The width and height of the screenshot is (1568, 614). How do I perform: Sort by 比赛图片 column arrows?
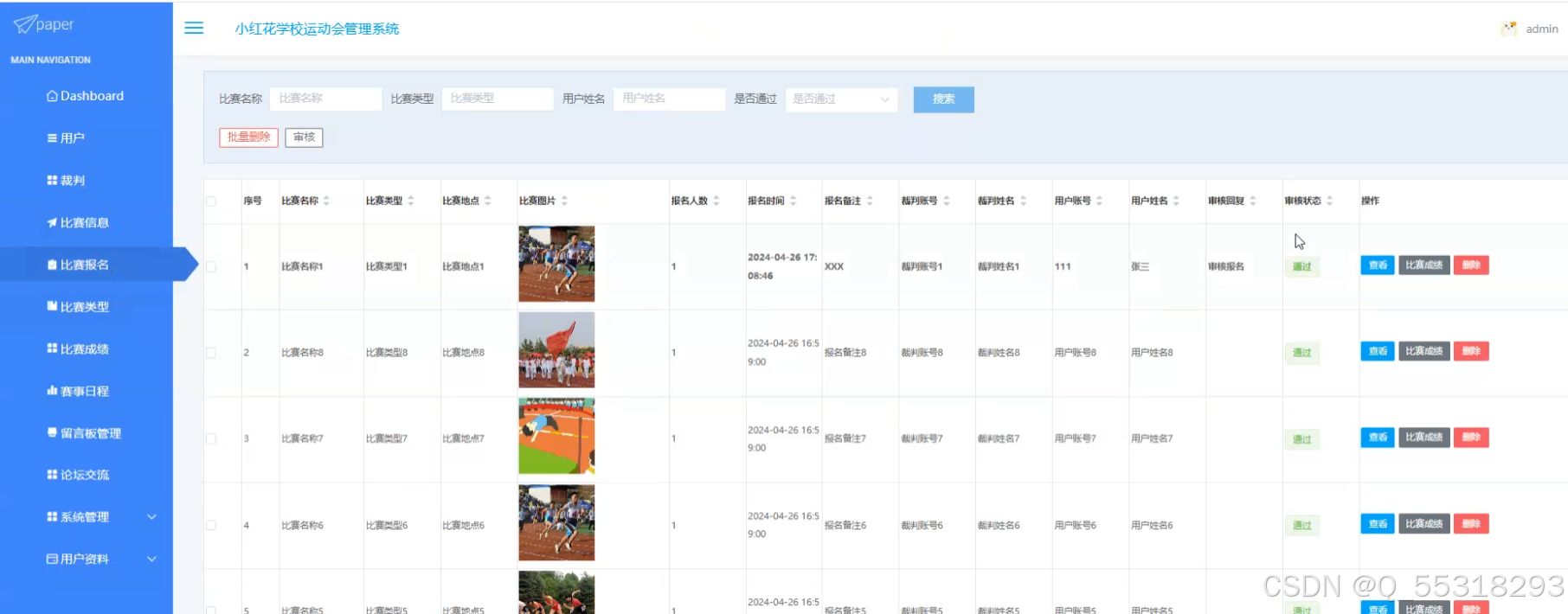point(564,201)
